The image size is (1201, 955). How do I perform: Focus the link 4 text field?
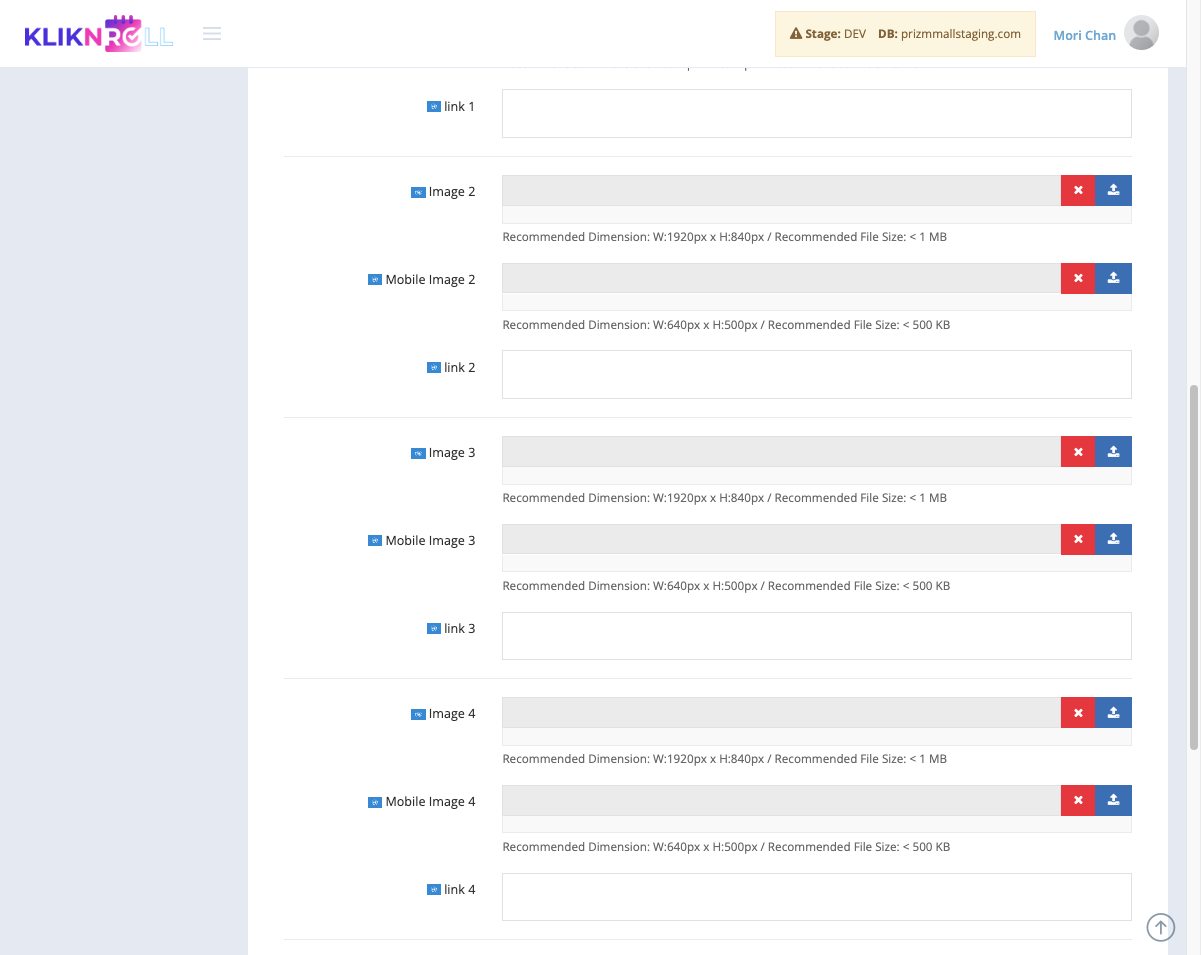pos(817,897)
